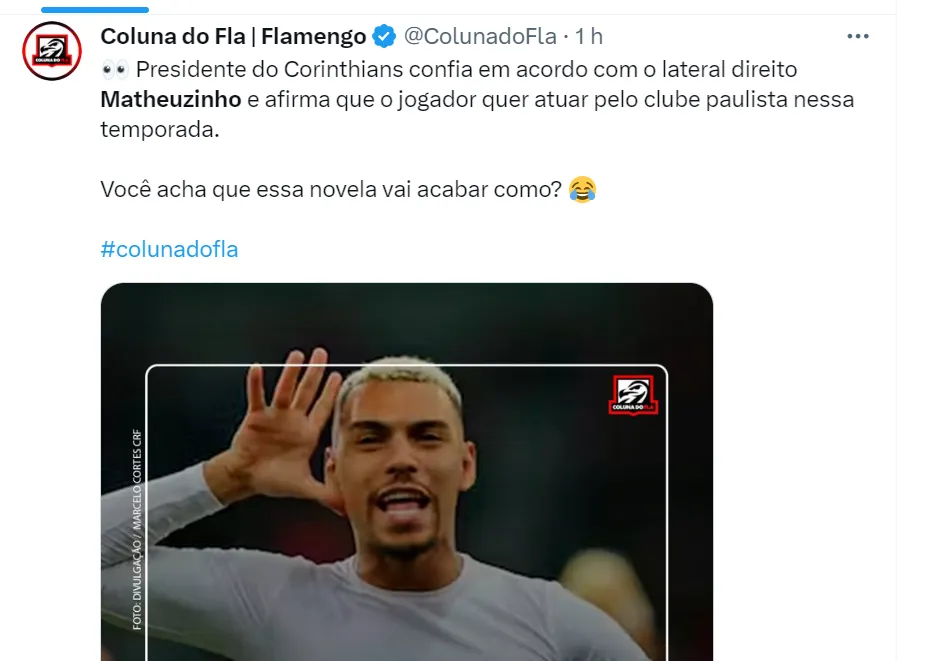
Task: Click the word 'temporada.' in tweet
Action: 160,129
